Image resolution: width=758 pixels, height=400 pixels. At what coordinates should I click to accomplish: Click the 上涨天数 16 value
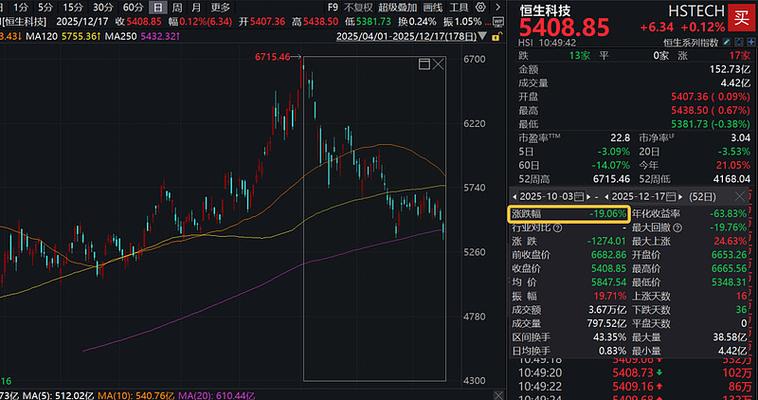[x=742, y=296]
